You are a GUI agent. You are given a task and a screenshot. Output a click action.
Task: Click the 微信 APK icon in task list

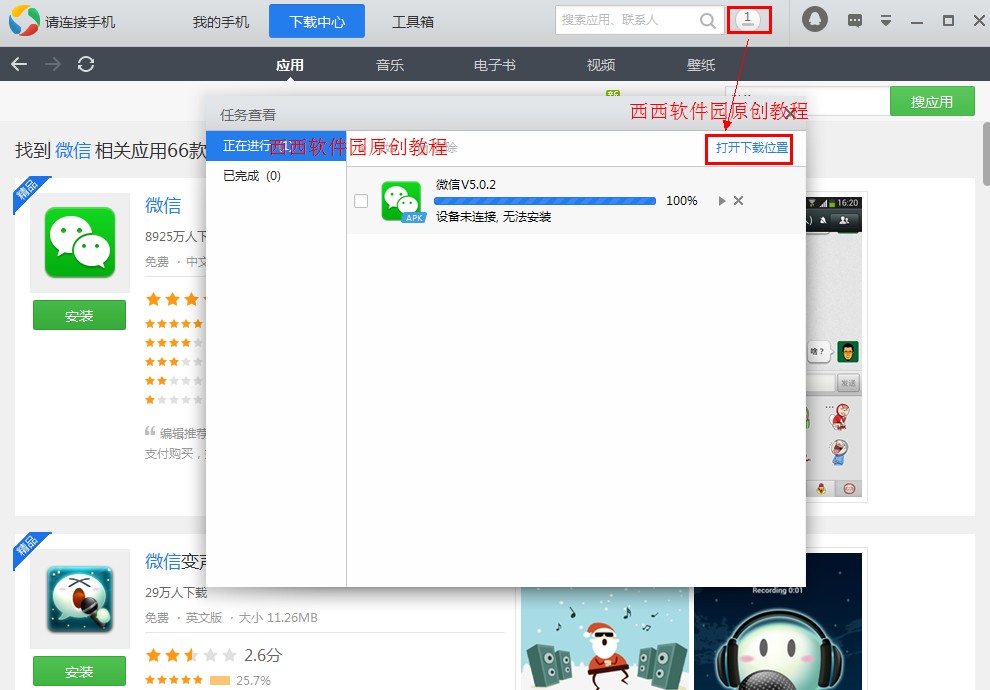click(x=402, y=201)
